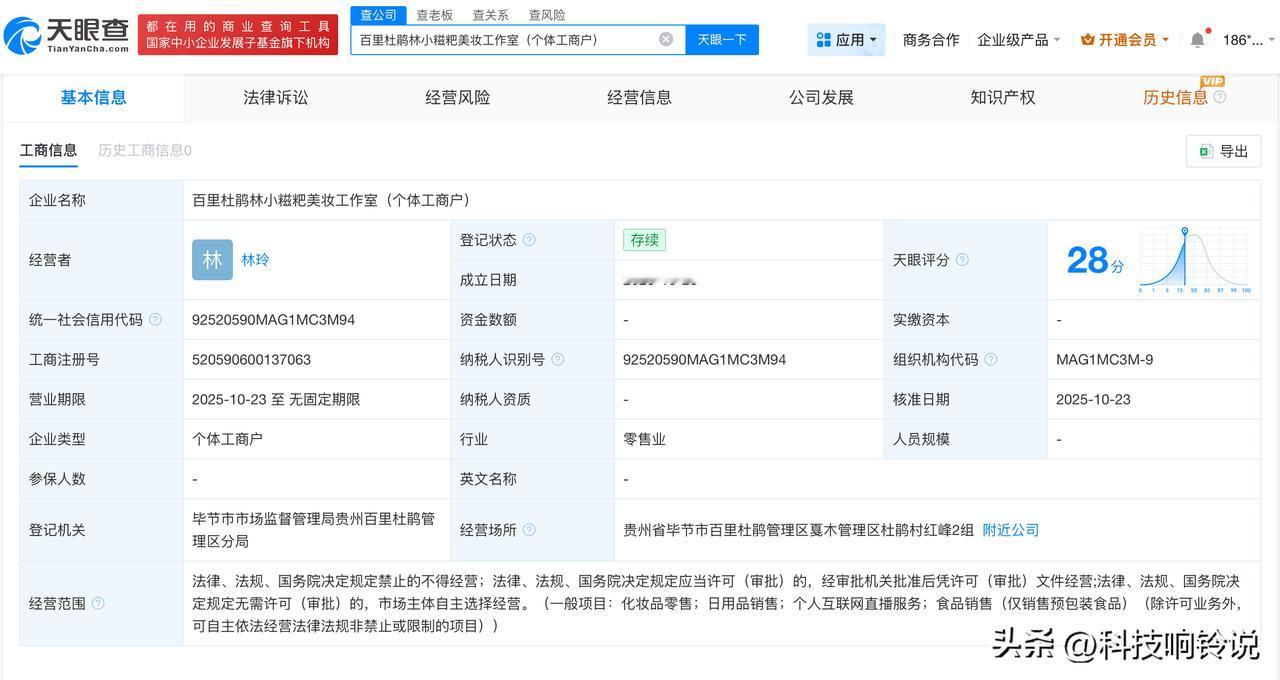Viewport: 1280px width, 680px height.
Task: Click the 天眼一下 search button
Action: pyautogui.click(x=722, y=40)
